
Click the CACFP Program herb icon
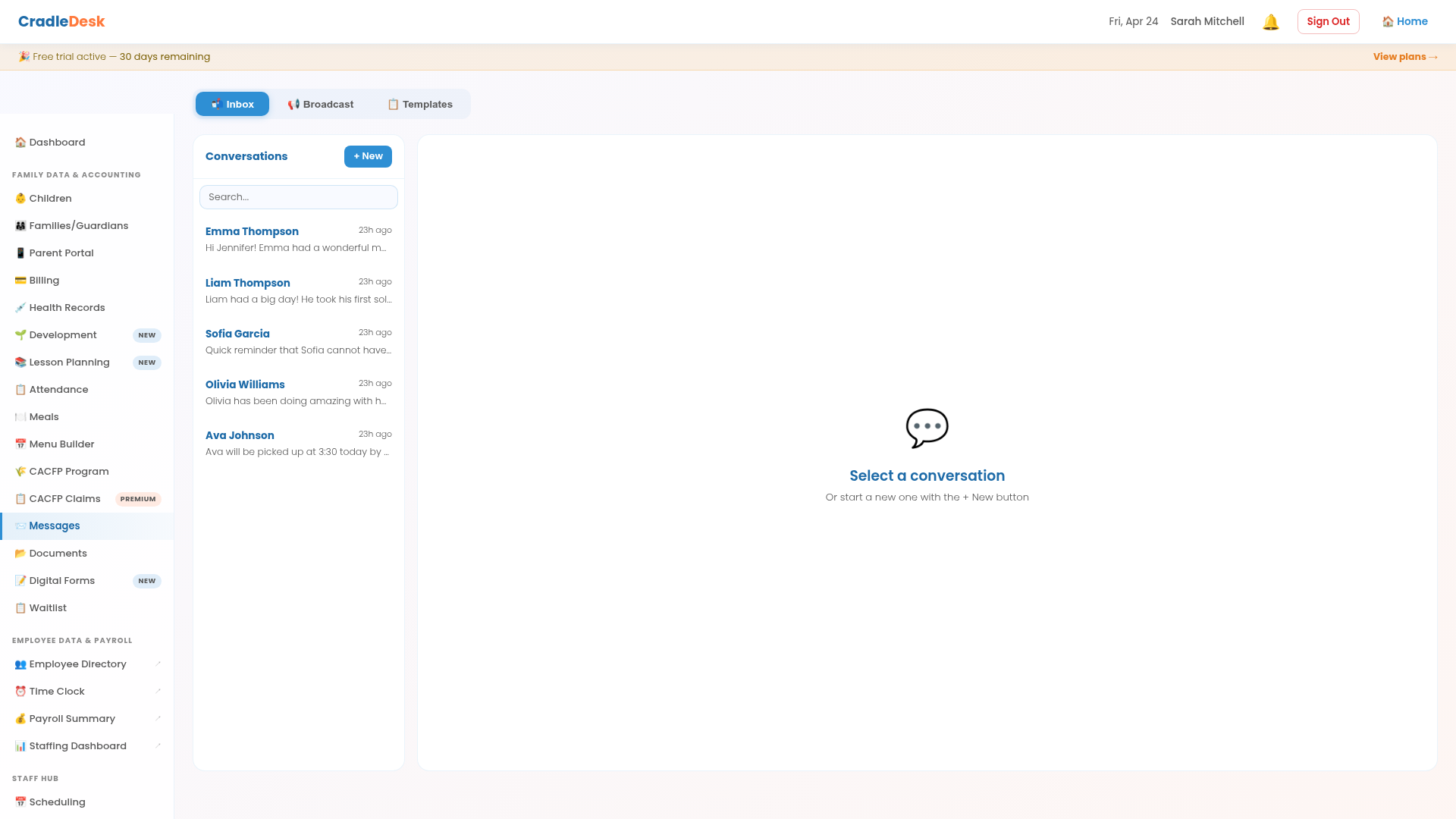20,471
